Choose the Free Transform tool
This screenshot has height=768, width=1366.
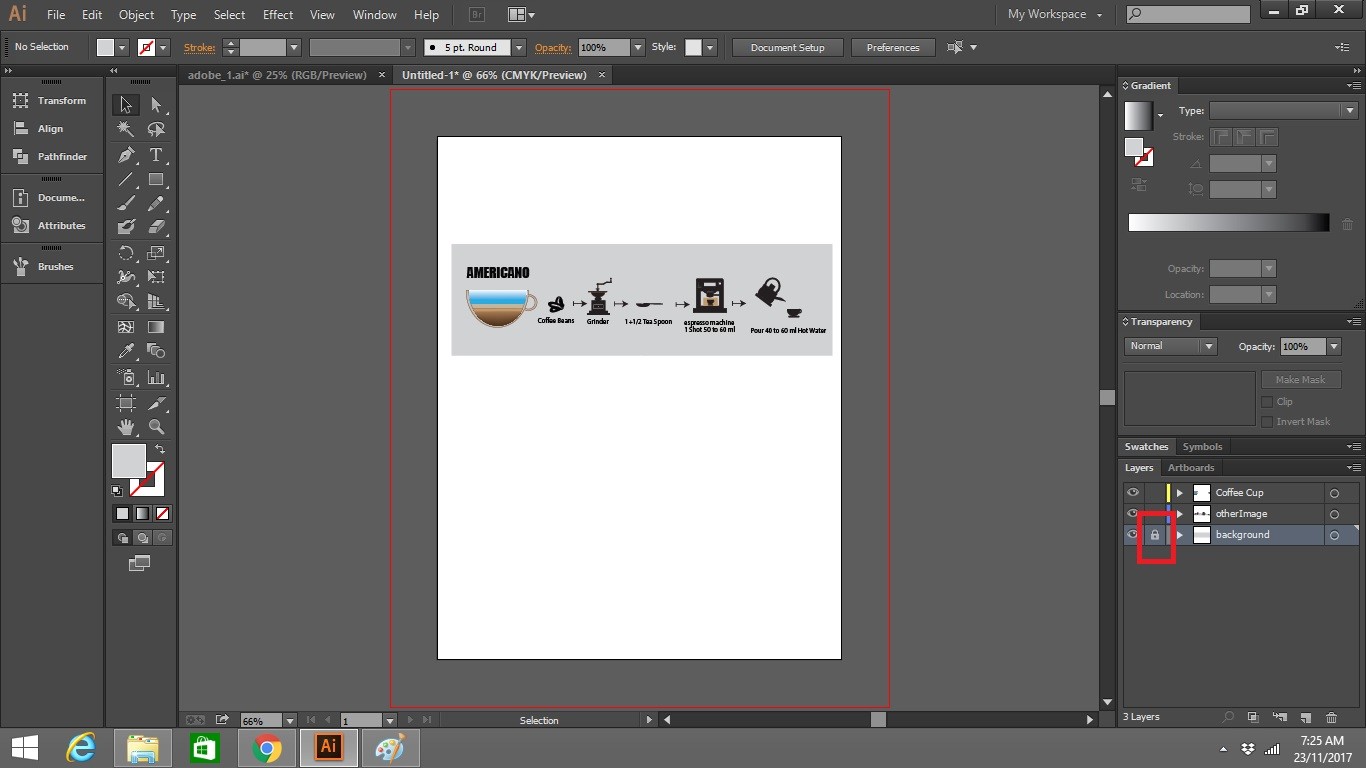click(x=156, y=277)
